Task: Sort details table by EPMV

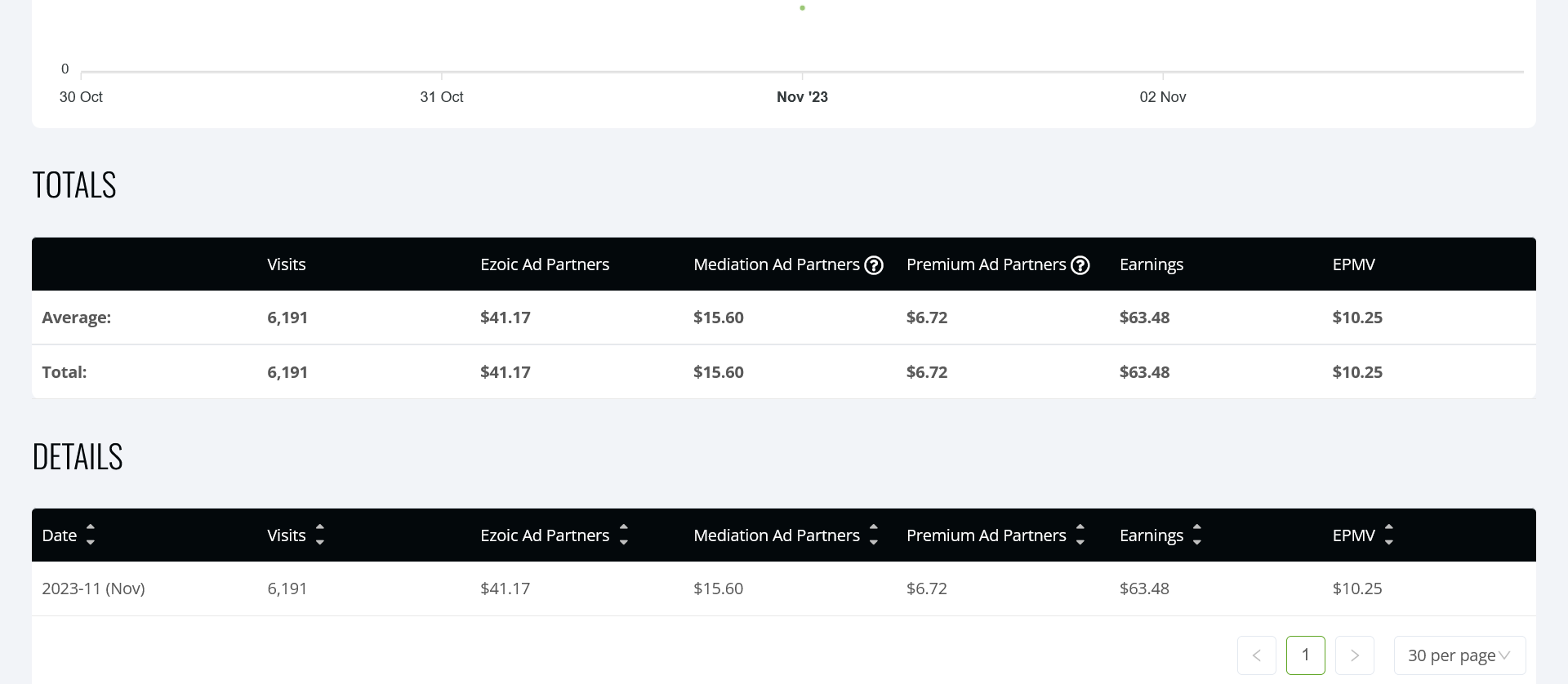Action: [1389, 535]
